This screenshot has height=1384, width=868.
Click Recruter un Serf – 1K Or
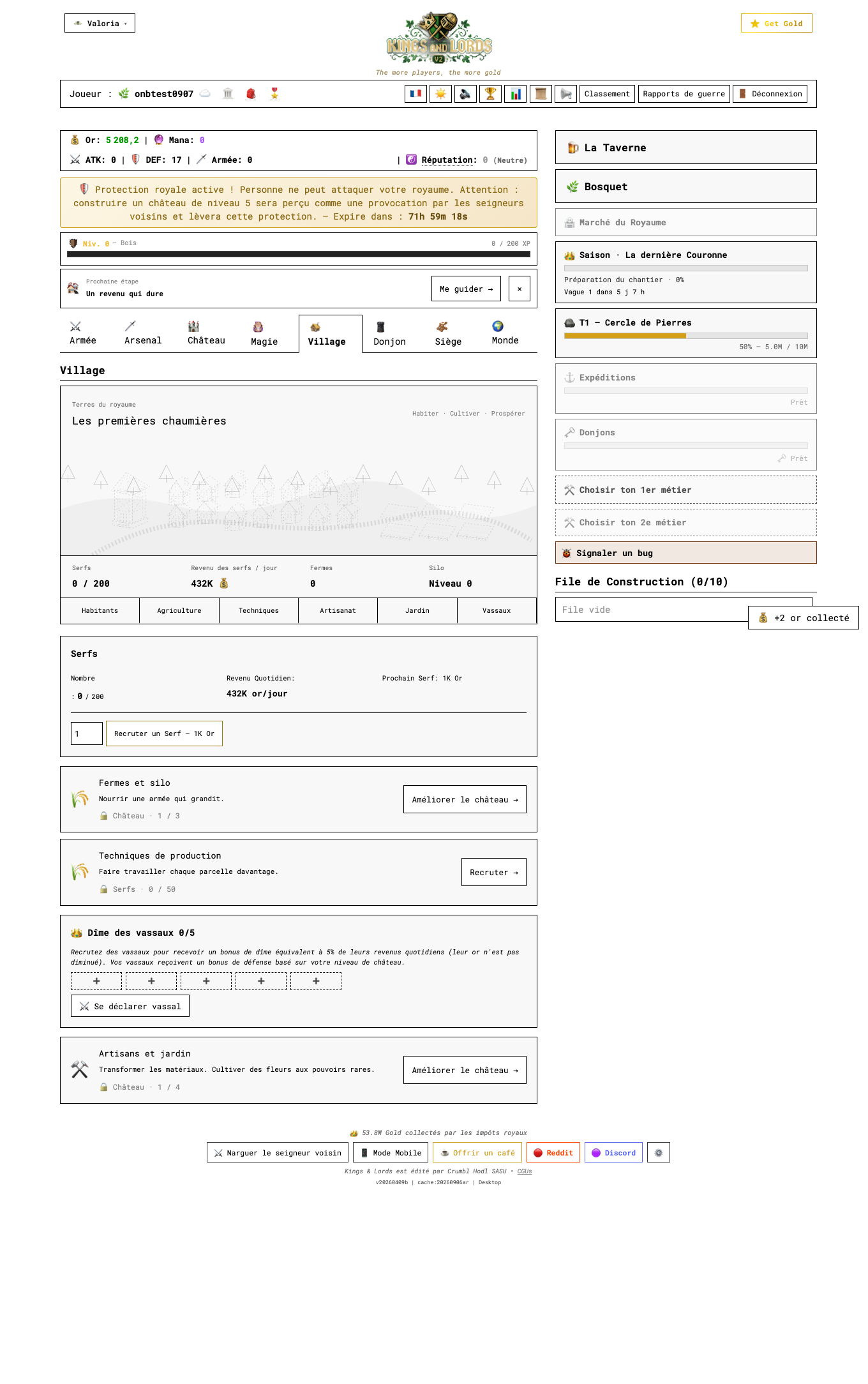point(164,733)
